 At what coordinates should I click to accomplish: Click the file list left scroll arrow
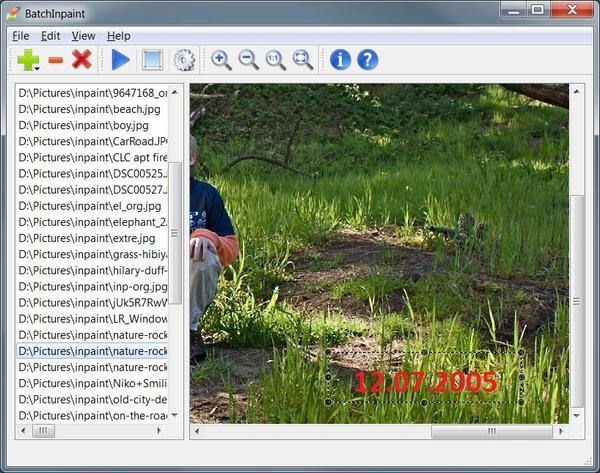click(23, 431)
